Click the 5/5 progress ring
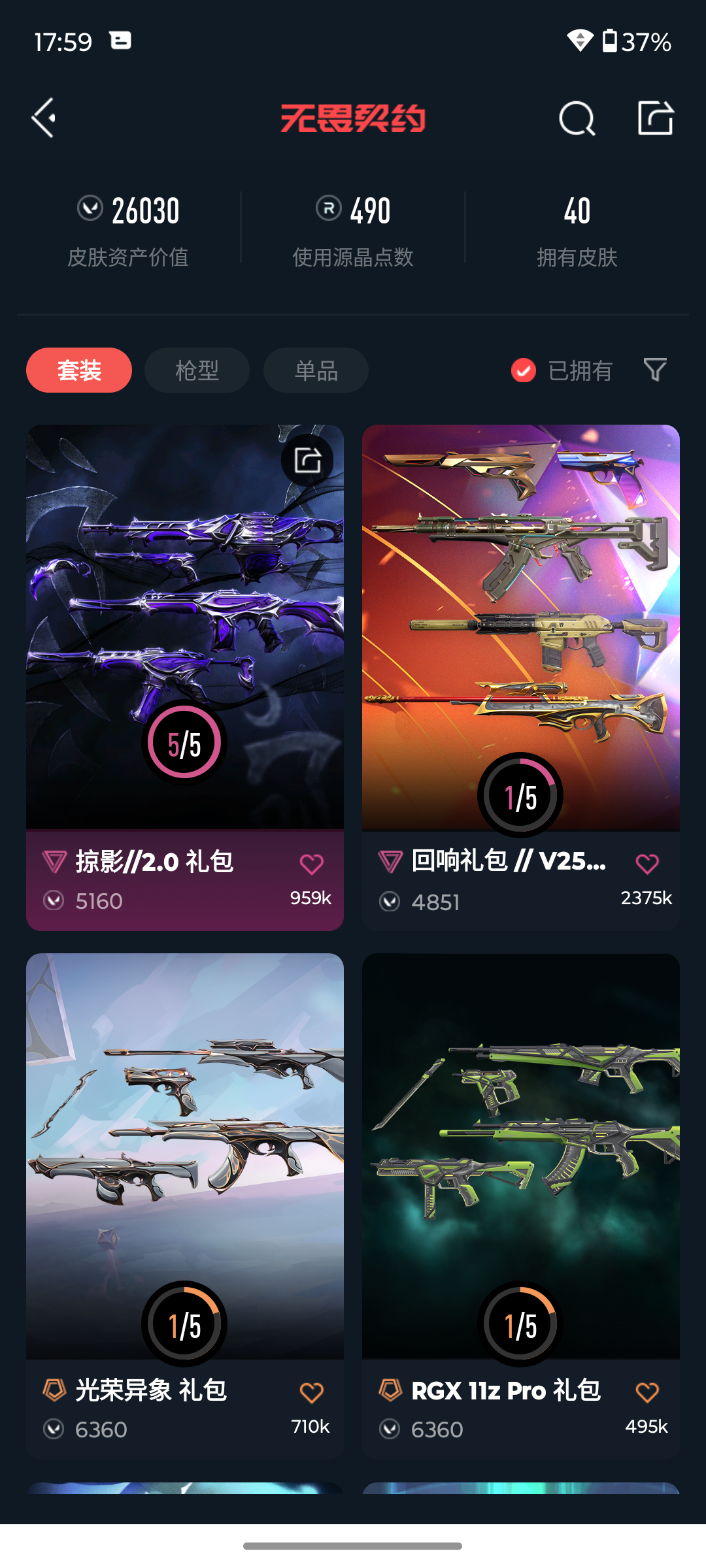Screen dimensions: 706x1568 pyautogui.click(x=184, y=742)
